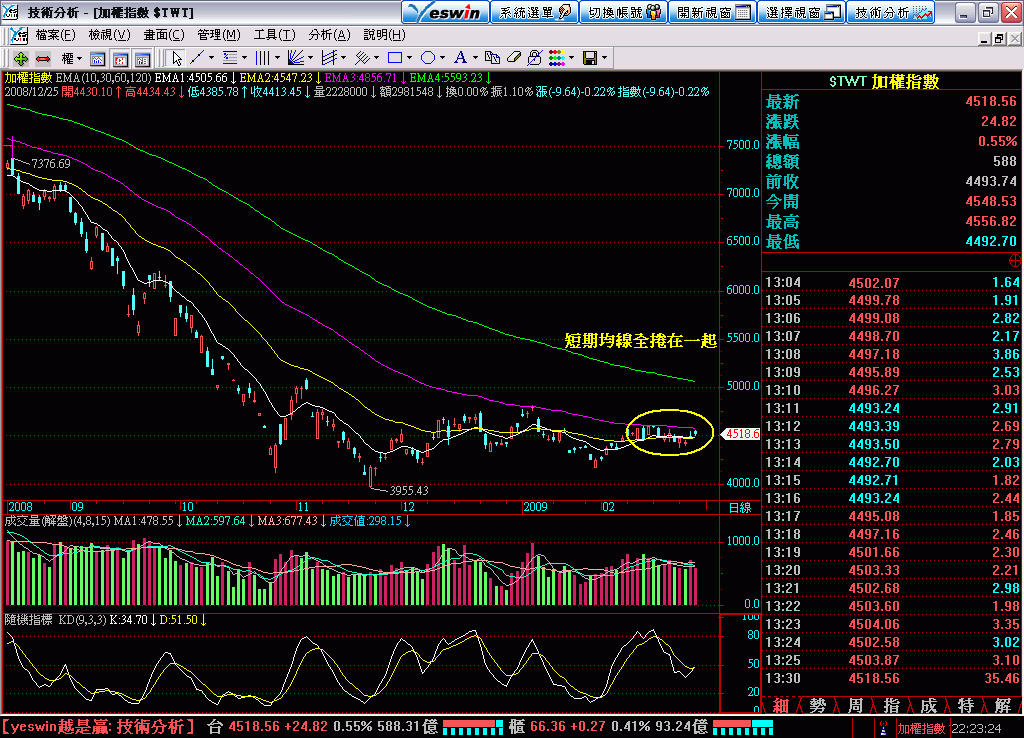Switch to the 解 tab

pyautogui.click(x=1003, y=705)
